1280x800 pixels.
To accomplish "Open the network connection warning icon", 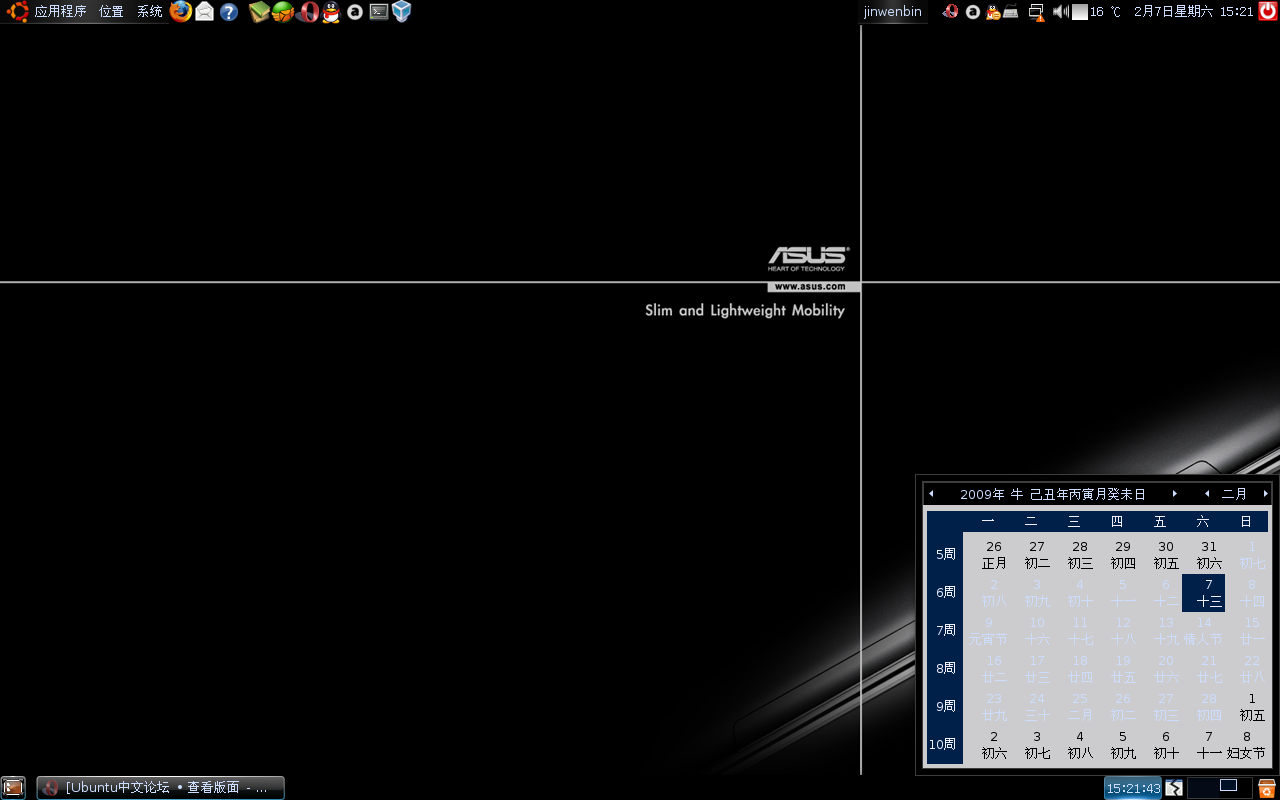I will pyautogui.click(x=1037, y=12).
